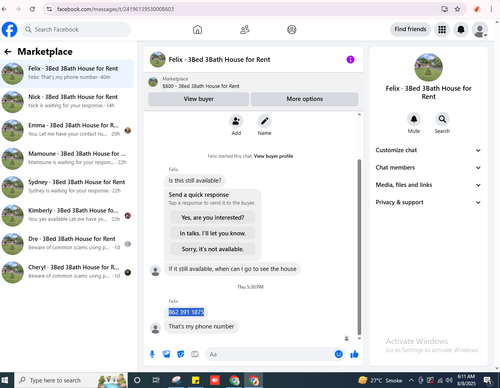Screen dimensions: 500x388
Task: Open the taskbar clock and date
Action: click(466, 380)
